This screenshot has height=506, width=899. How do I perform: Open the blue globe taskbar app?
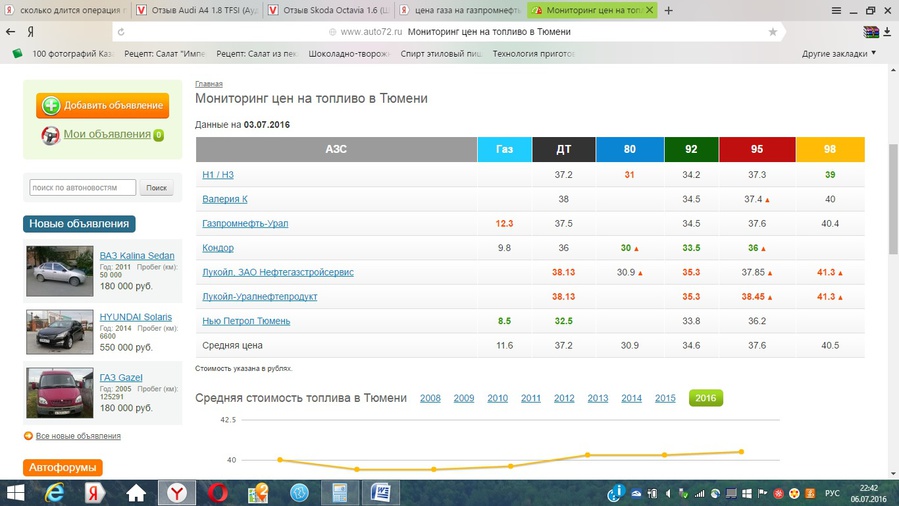tap(299, 493)
